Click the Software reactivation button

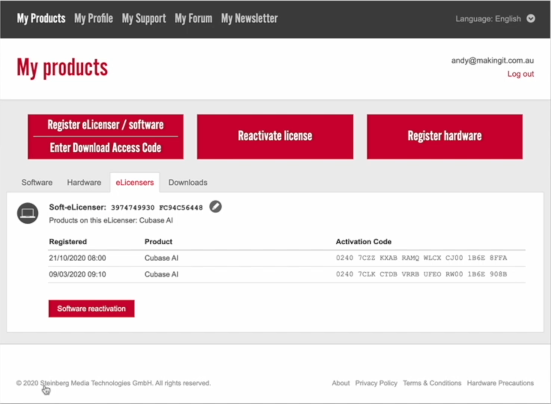click(91, 308)
